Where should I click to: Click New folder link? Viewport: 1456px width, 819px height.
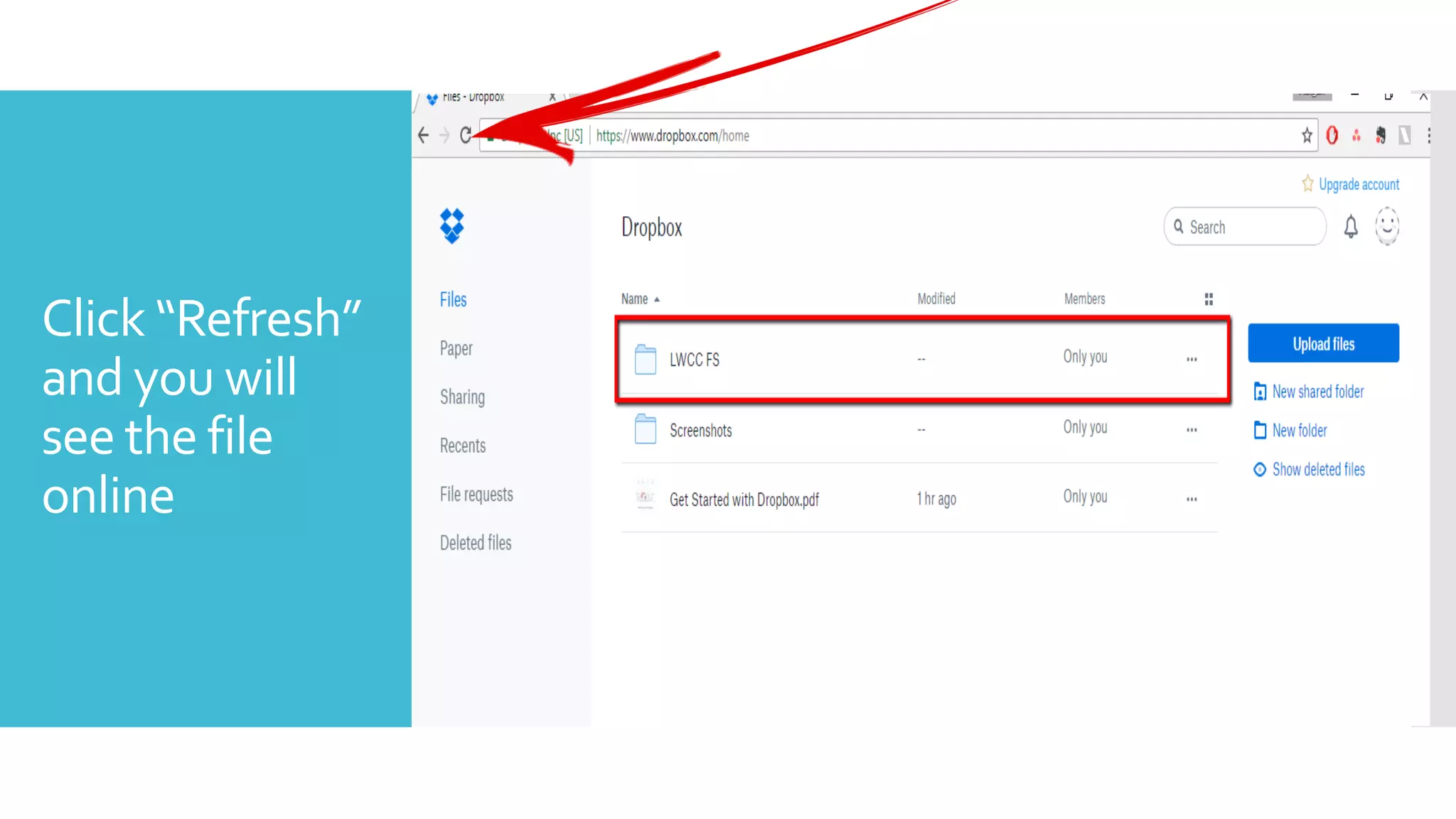click(x=1290, y=431)
